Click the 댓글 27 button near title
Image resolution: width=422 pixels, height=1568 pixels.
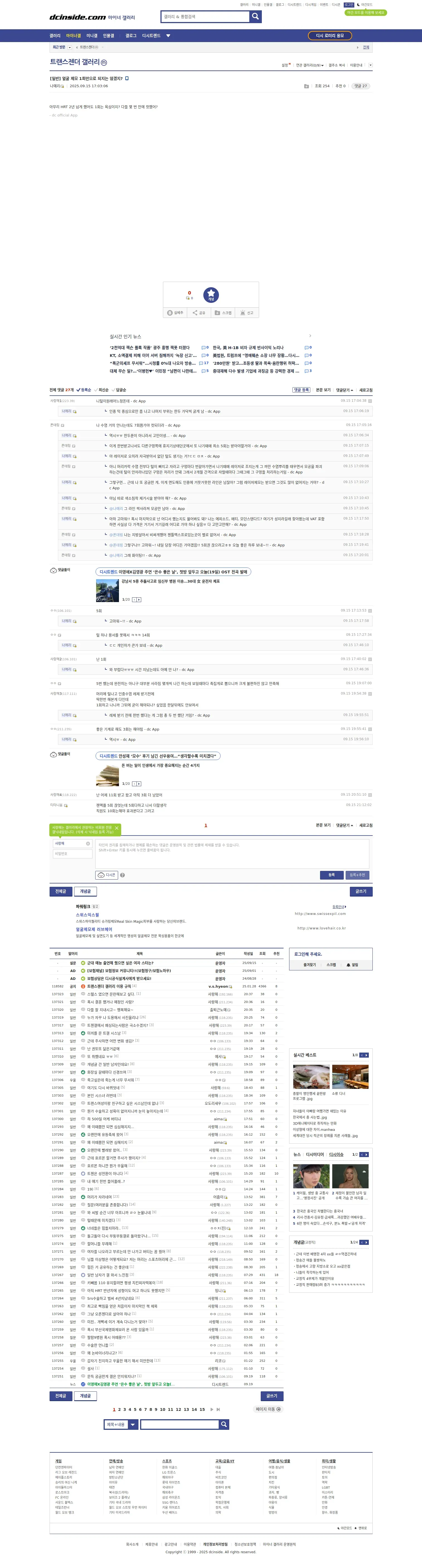(360, 86)
